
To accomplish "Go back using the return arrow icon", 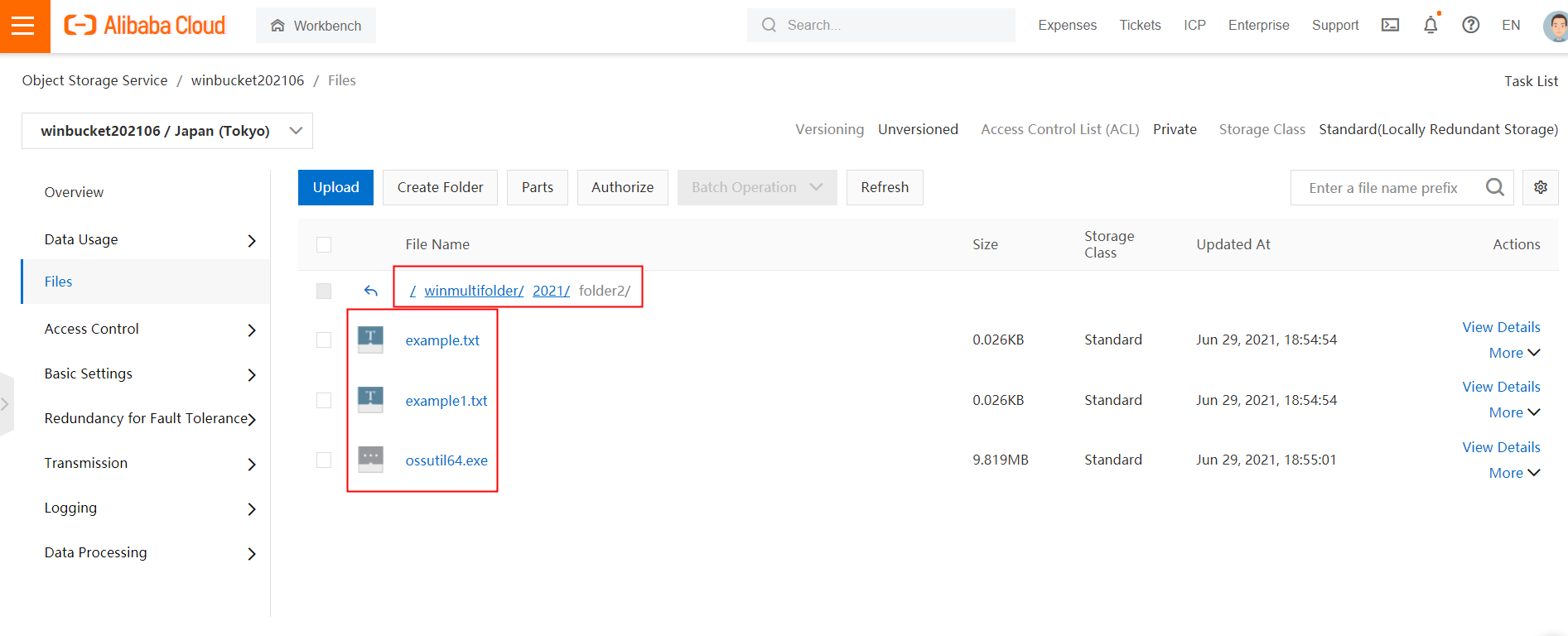I will [x=371, y=291].
